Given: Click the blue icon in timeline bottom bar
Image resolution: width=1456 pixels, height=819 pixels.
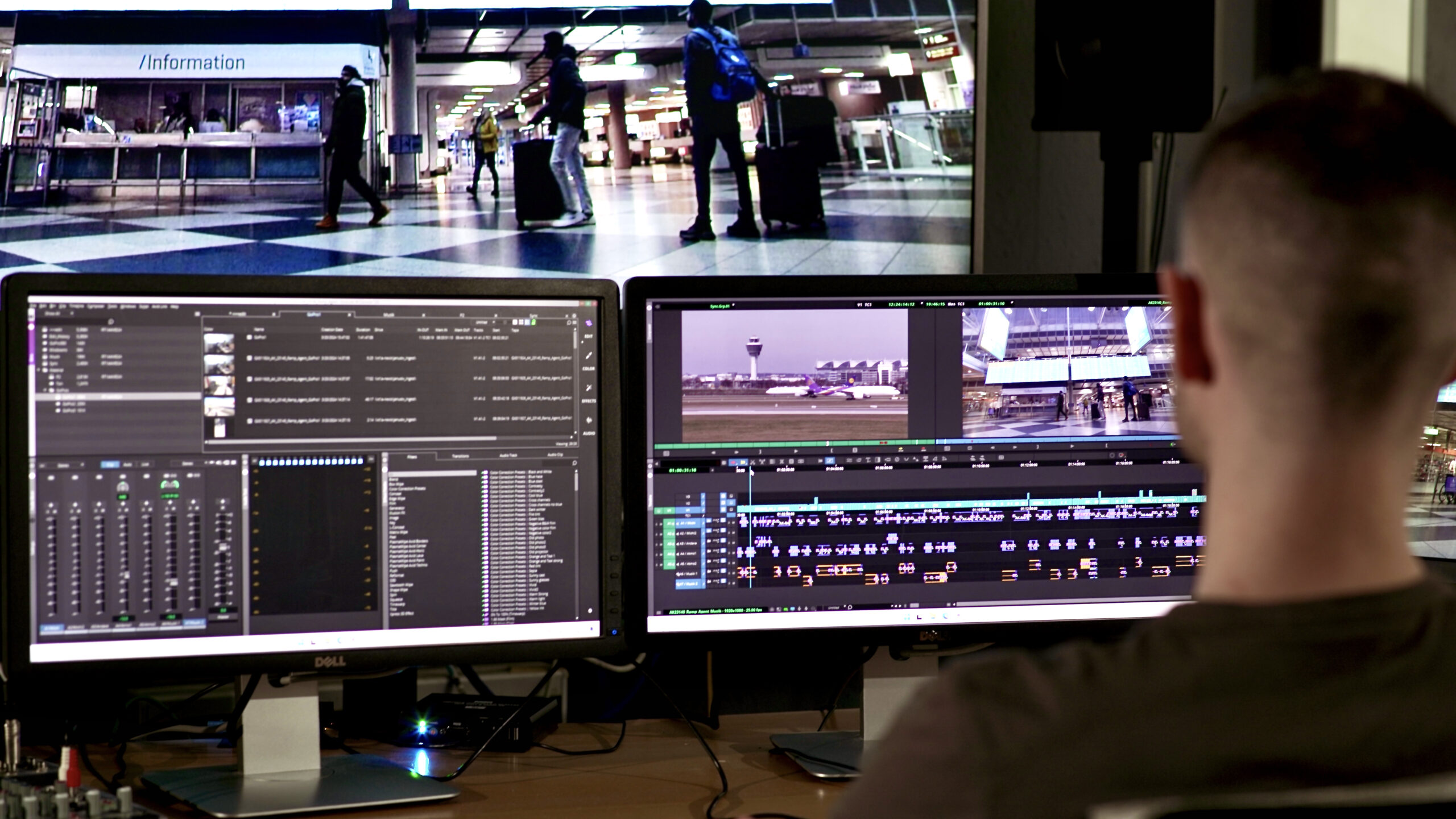Looking at the screenshot, I should coord(793,609).
